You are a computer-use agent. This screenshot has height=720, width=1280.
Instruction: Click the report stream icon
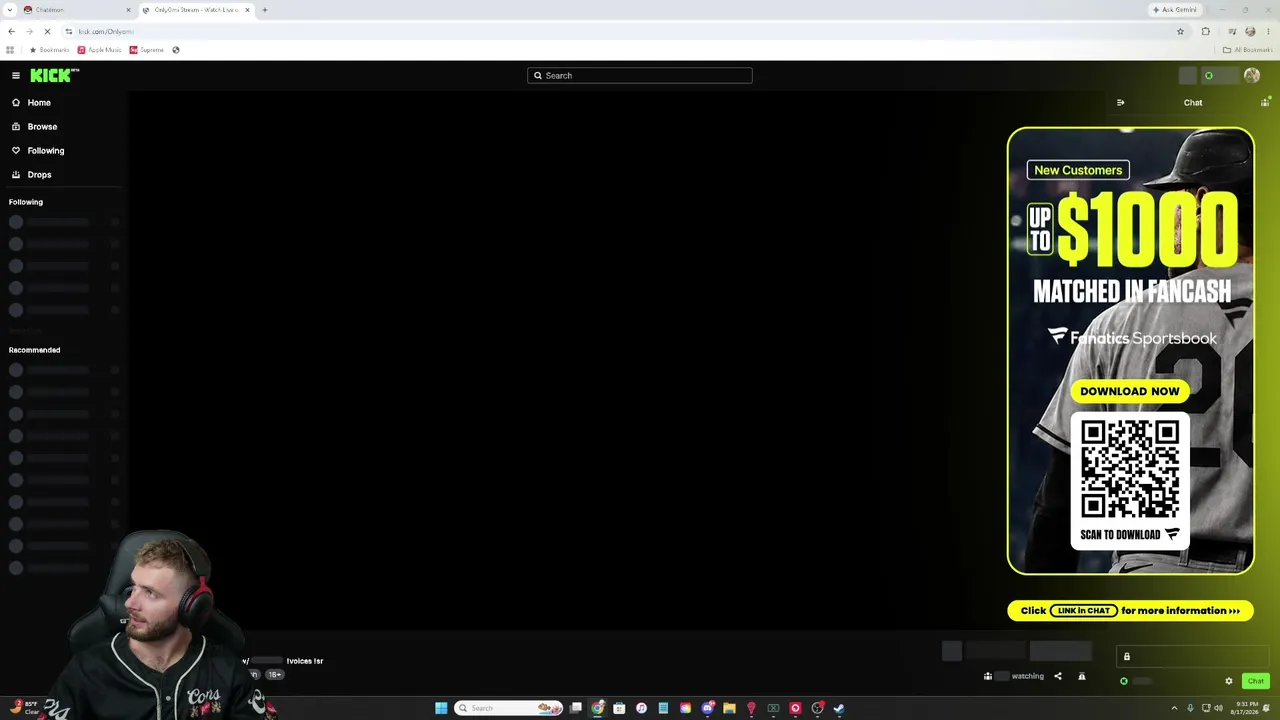(x=1081, y=676)
